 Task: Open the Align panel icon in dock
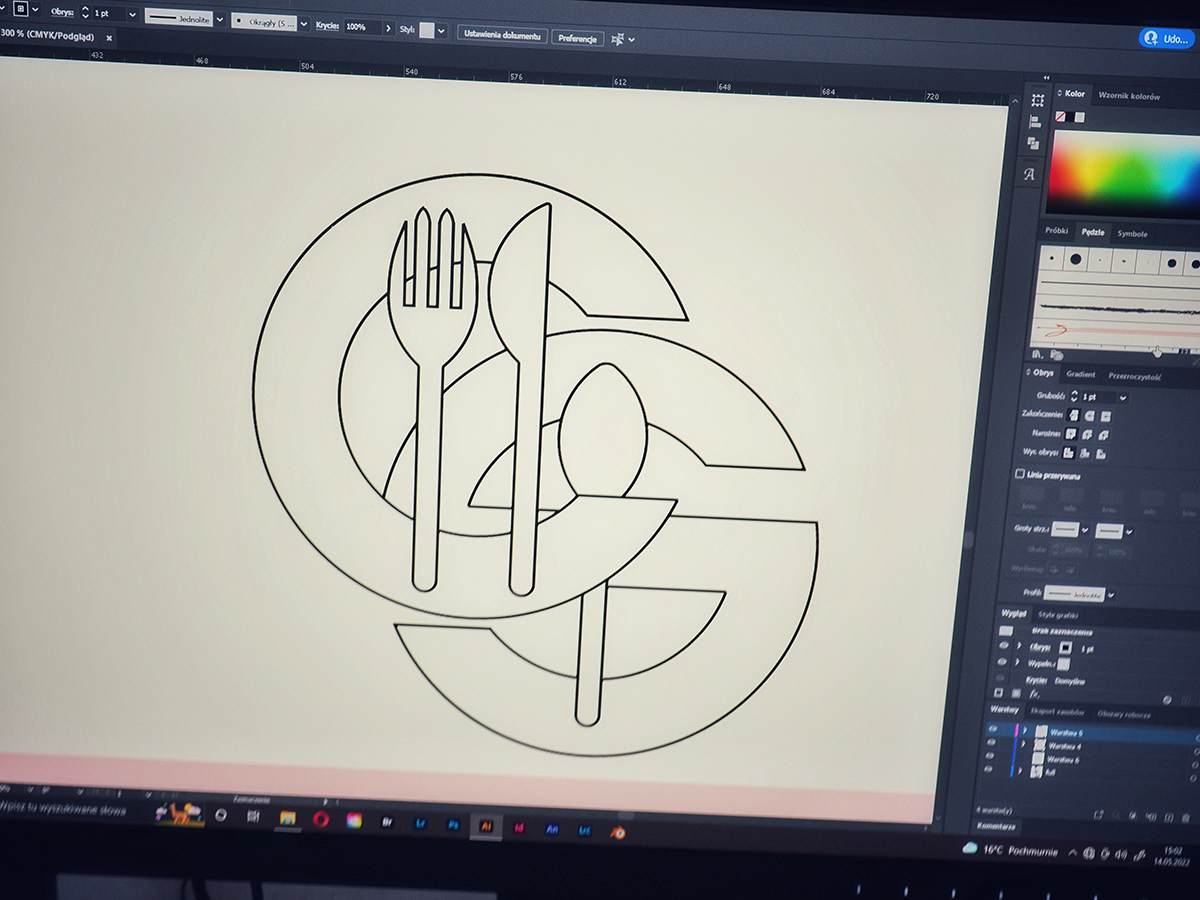tap(1034, 122)
